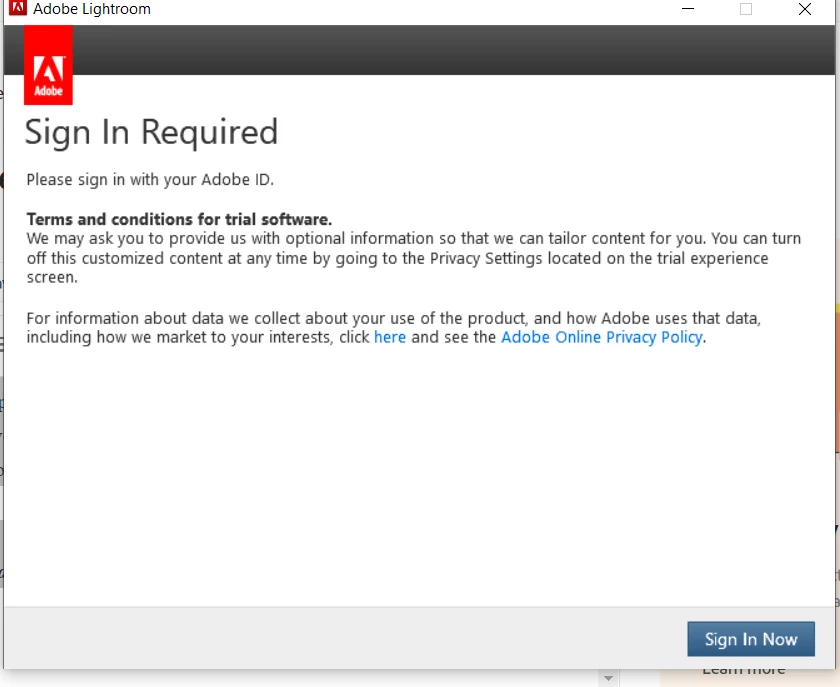Open the 'here' data collection link
Image resolution: width=840 pixels, height=687 pixels.
[389, 337]
